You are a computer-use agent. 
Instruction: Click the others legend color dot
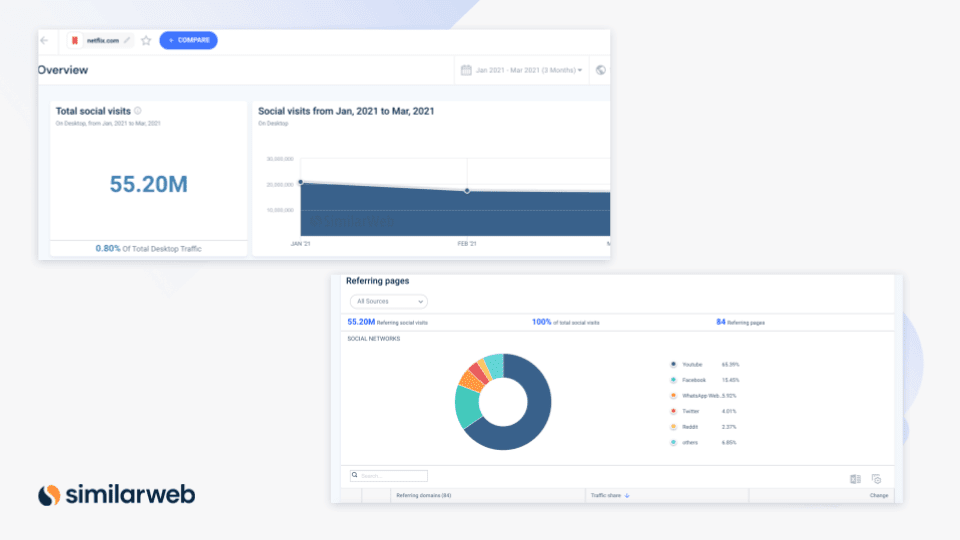click(673, 442)
